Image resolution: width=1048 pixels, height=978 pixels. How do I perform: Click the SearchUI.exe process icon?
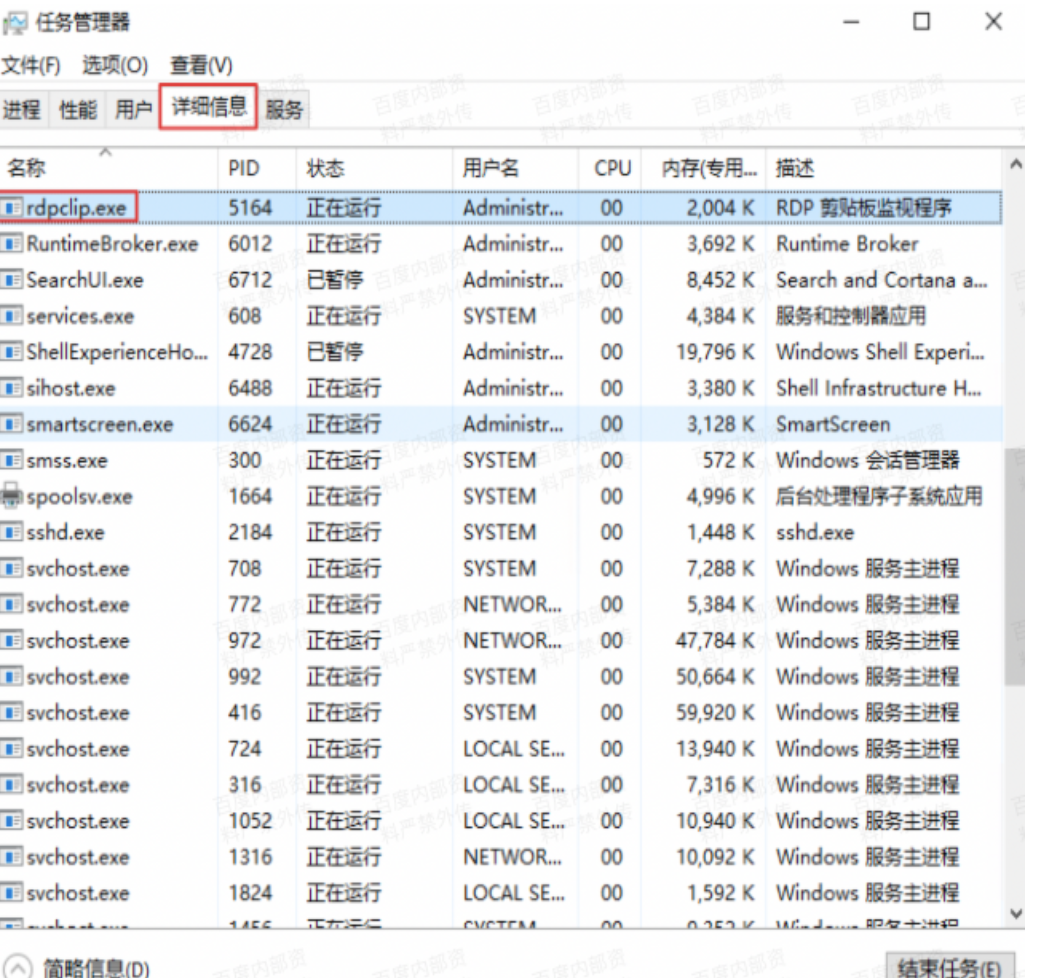pyautogui.click(x=13, y=280)
